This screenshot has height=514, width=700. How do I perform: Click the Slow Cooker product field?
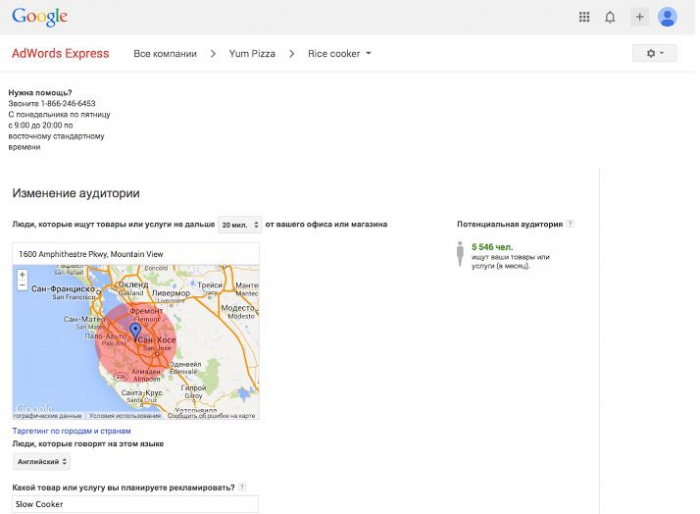point(135,504)
